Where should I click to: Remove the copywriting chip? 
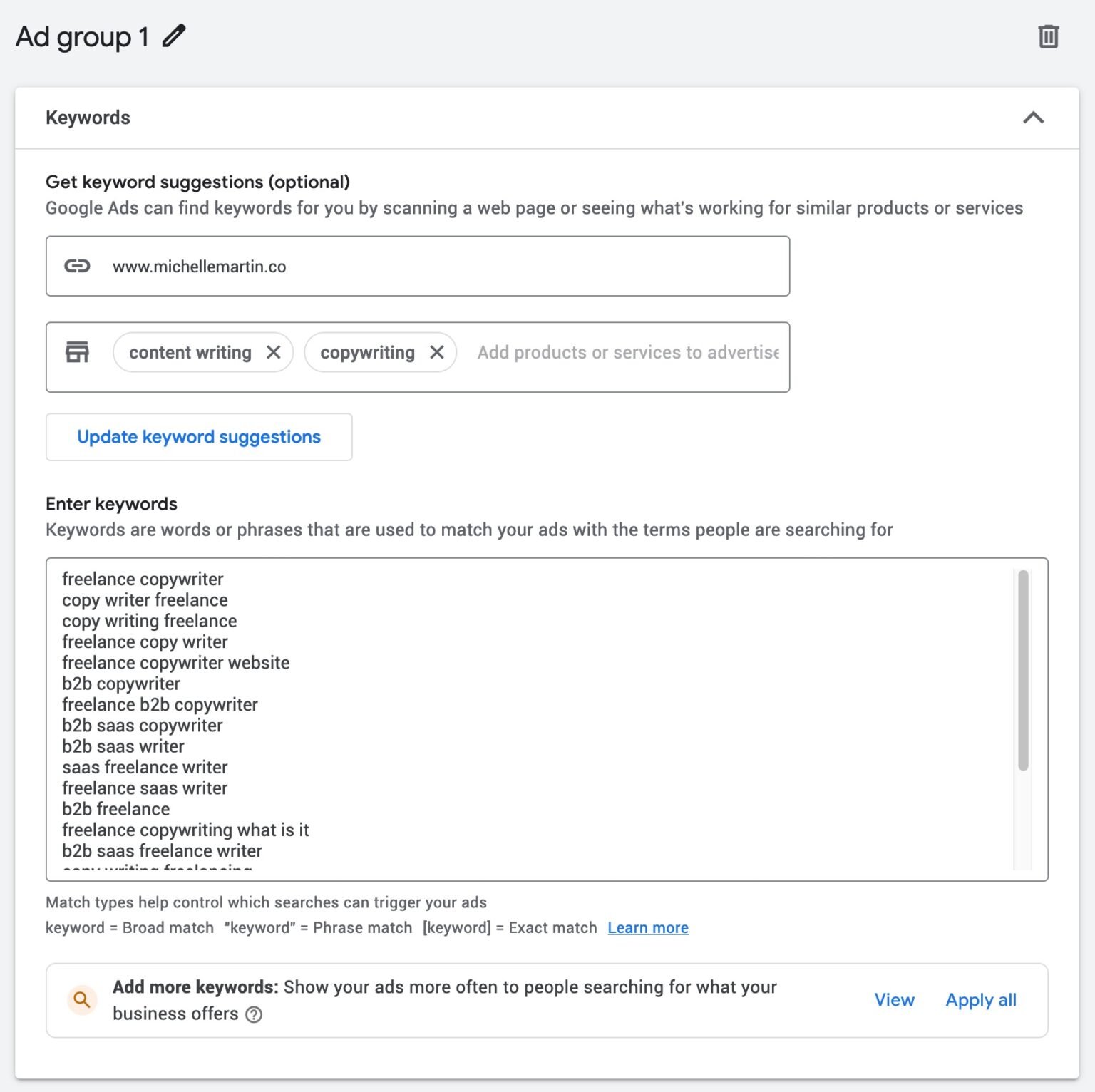[438, 351]
